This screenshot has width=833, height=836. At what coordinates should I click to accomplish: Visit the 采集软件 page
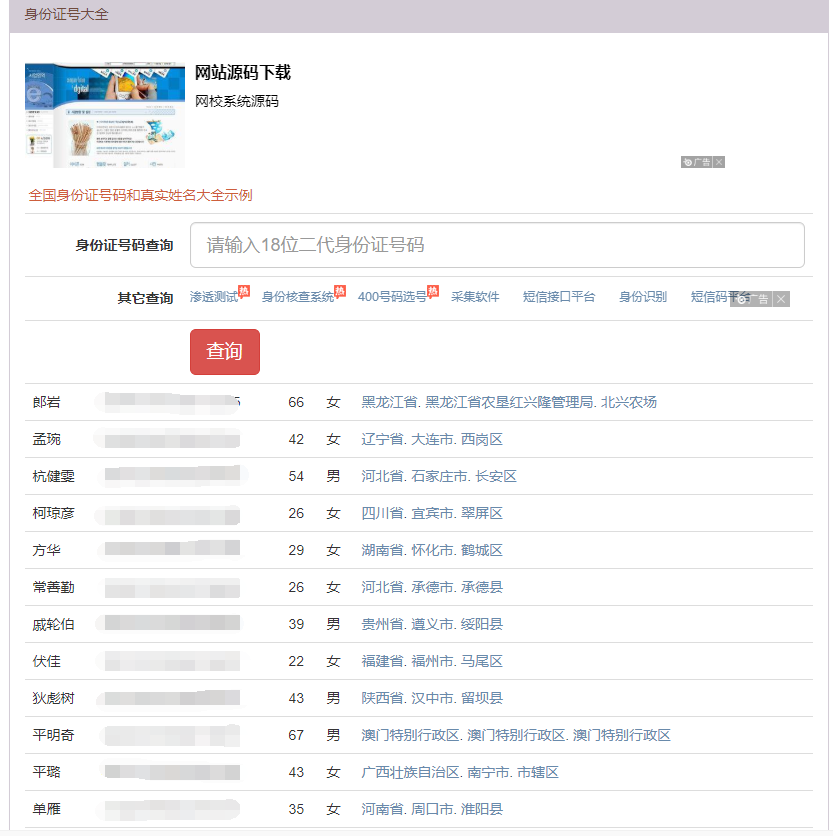click(x=474, y=297)
